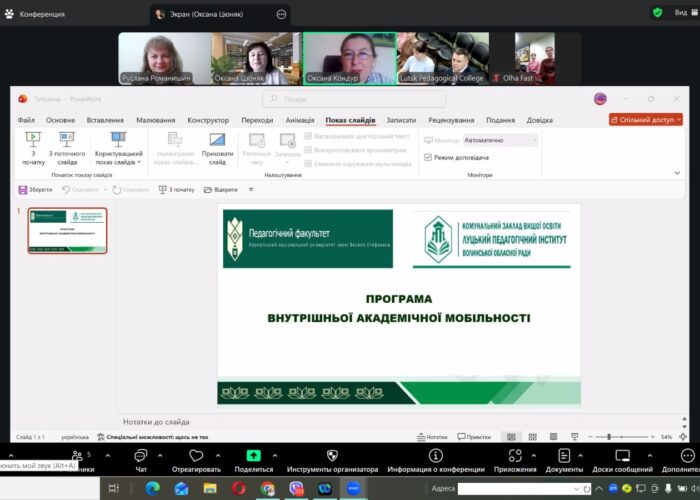The width and height of the screenshot is (700, 500).
Task: Toggle the use timings checkbox (Використовувати хронометраж)
Action: pos(308,149)
